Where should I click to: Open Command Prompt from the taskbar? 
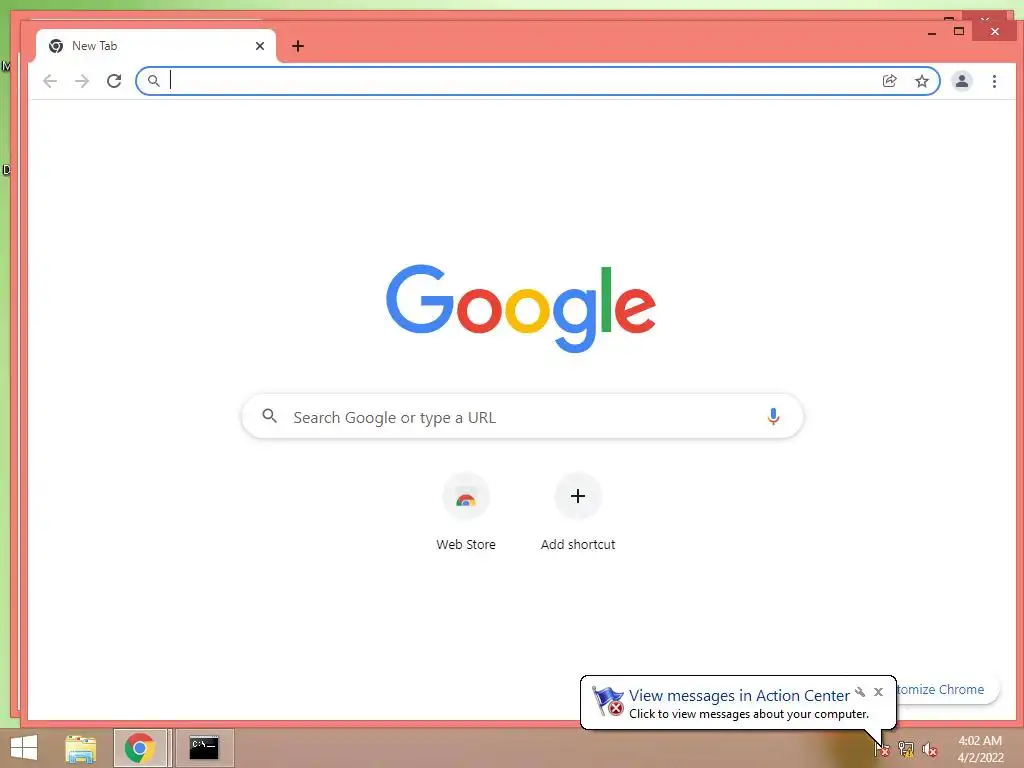204,748
